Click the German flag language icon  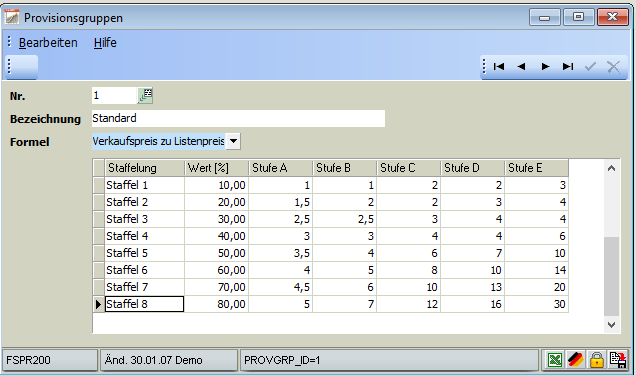pos(576,360)
